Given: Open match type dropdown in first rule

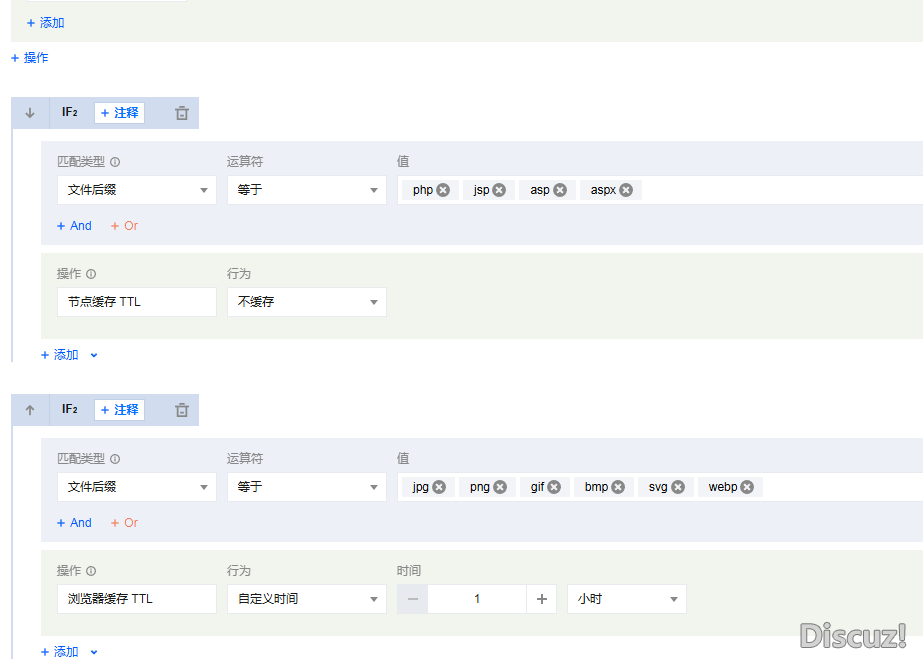Looking at the screenshot, I should (136, 190).
